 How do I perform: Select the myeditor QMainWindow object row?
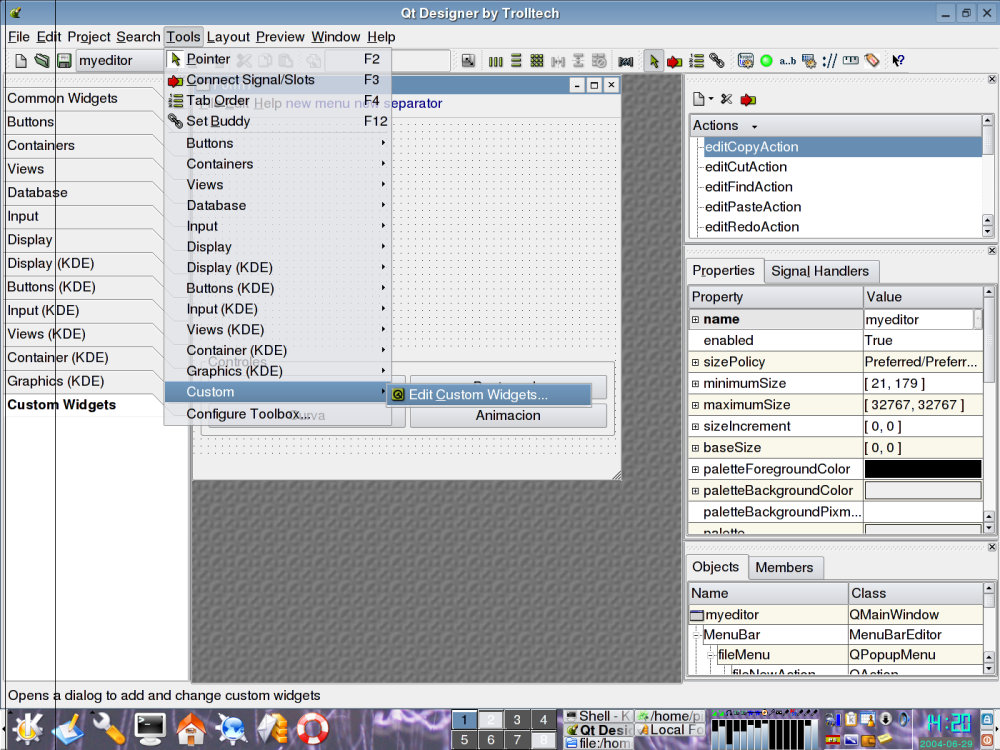835,615
